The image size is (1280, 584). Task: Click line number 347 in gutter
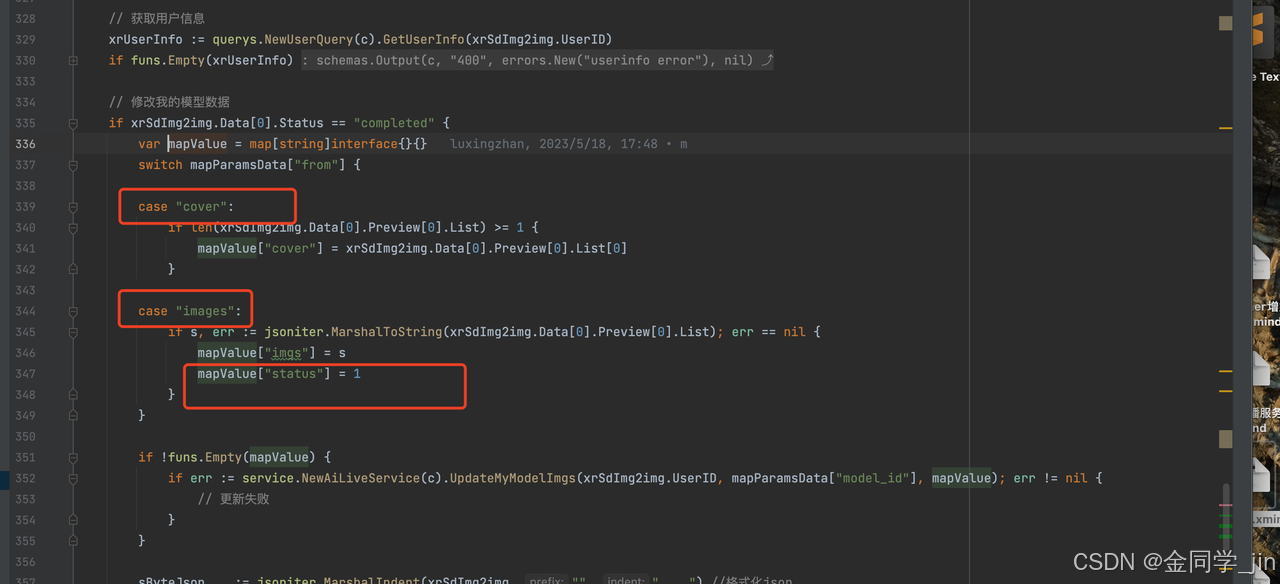(x=25, y=374)
